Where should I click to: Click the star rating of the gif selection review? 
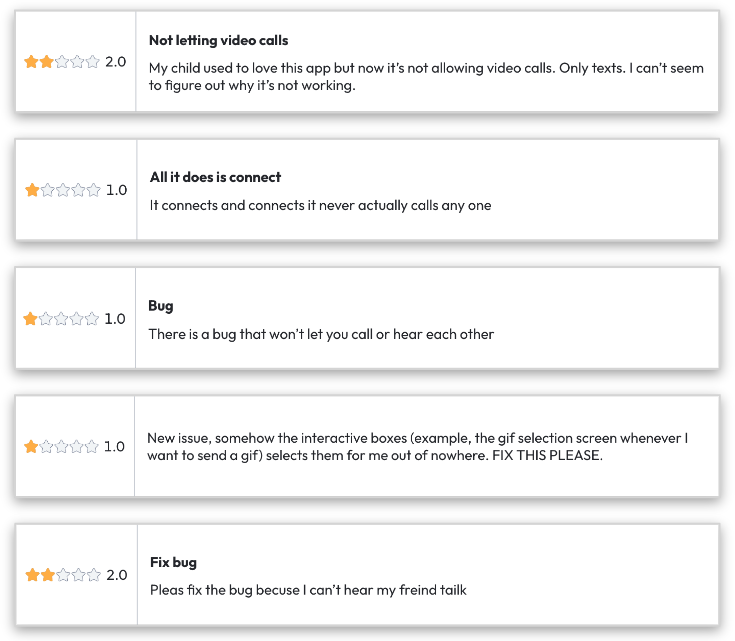click(x=61, y=446)
